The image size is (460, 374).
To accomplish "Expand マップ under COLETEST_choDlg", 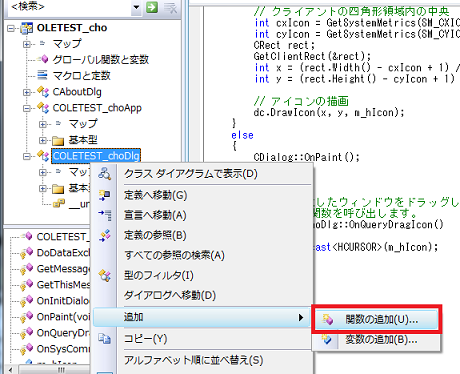I will pyautogui.click(x=43, y=172).
